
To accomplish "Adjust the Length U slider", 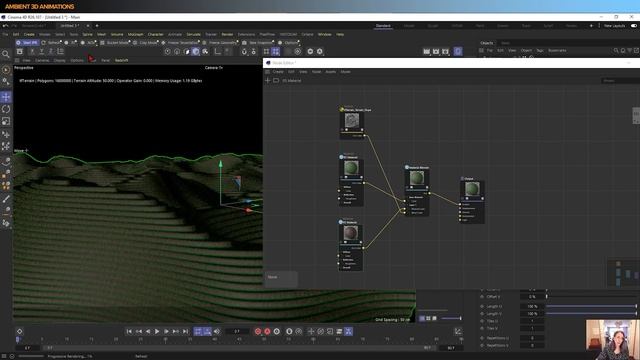I will pyautogui.click(x=591, y=306).
